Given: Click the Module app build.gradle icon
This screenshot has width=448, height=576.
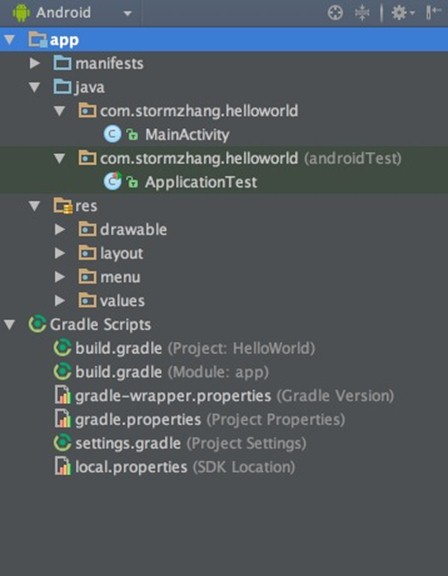Looking at the screenshot, I should point(62,371).
